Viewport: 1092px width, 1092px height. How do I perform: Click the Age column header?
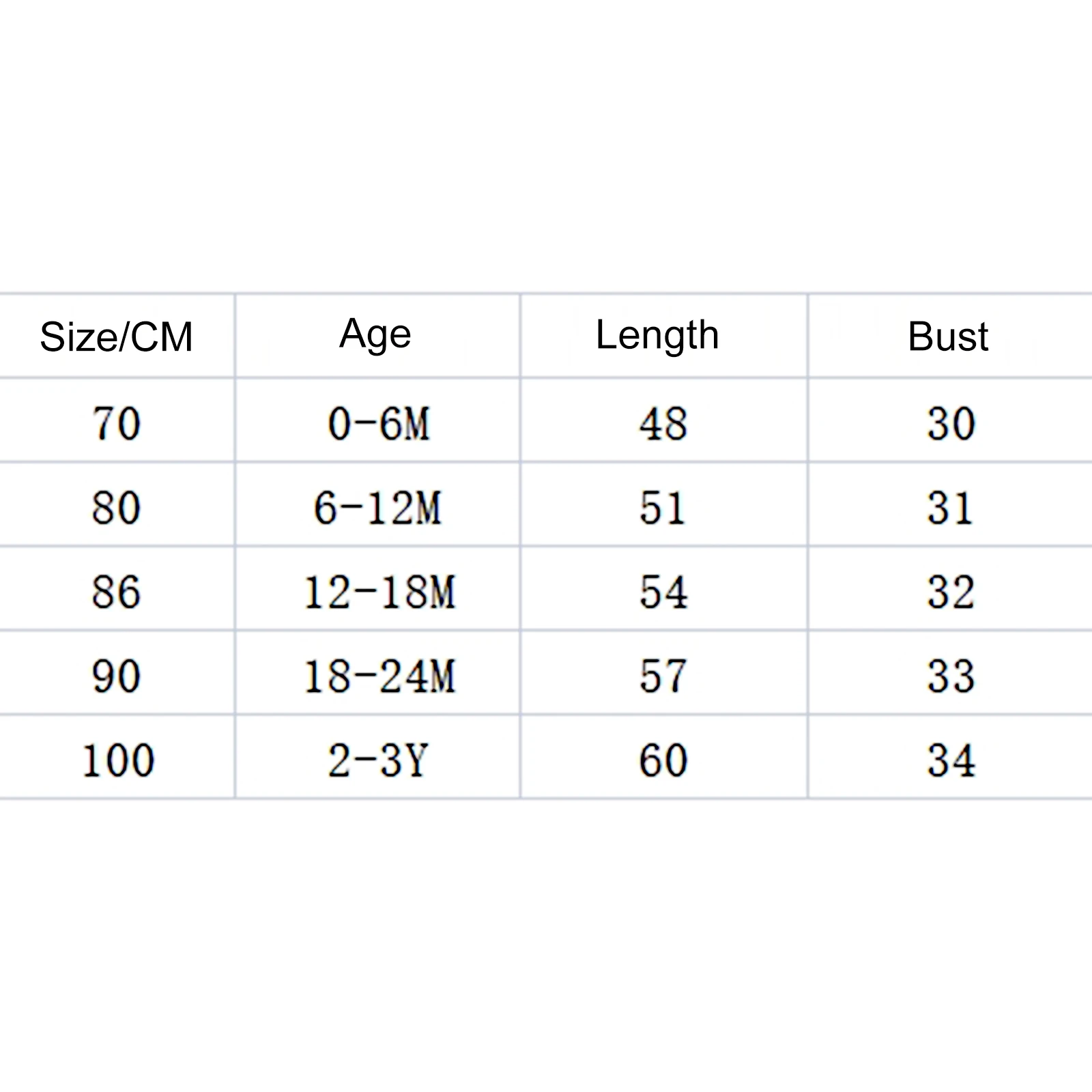tap(375, 335)
